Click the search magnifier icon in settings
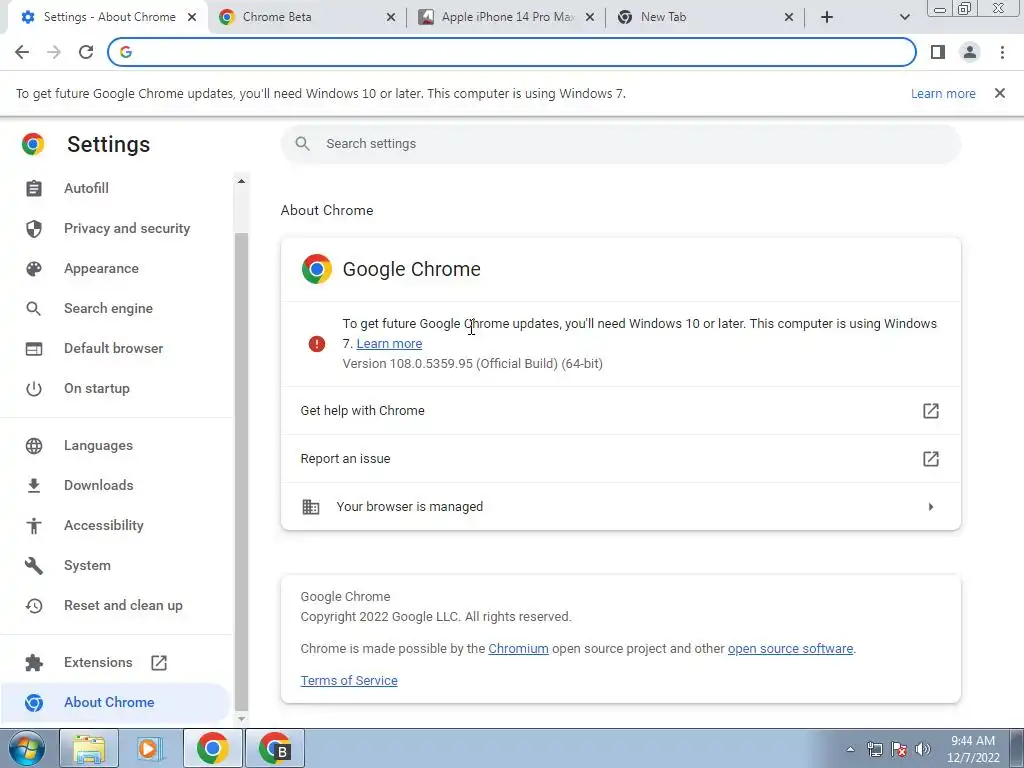 302,144
